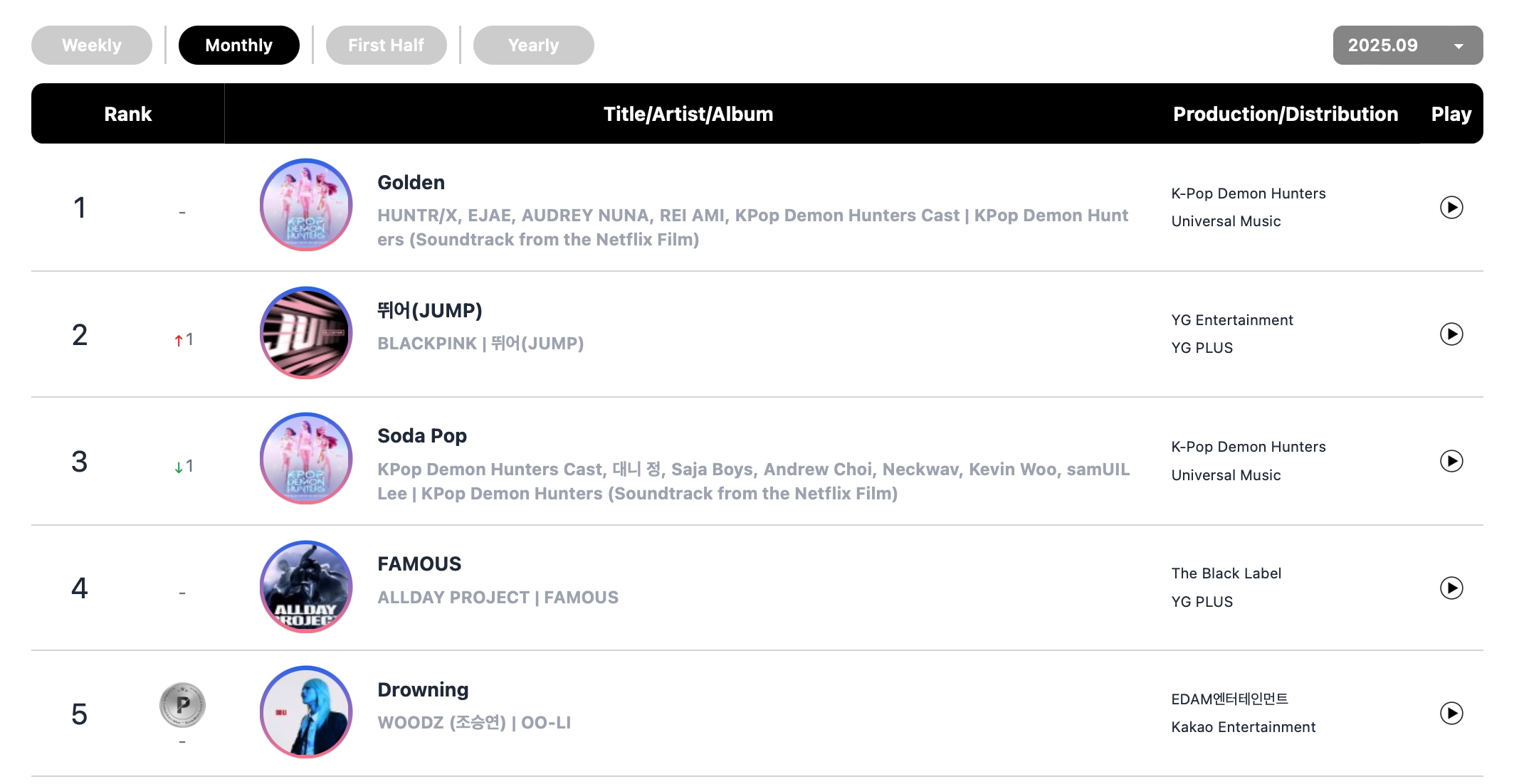1519x784 pixels.
Task: Click the Soda Pop song title
Action: [422, 436]
